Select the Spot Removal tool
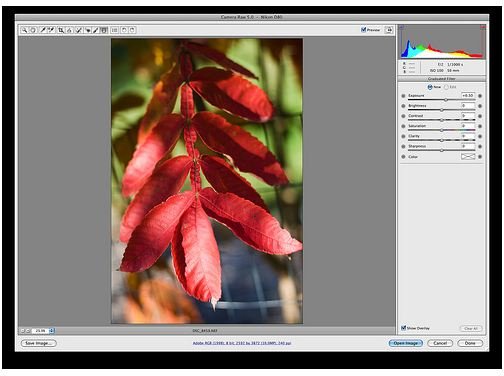Viewport: 504px width, 376px height. [x=79, y=30]
